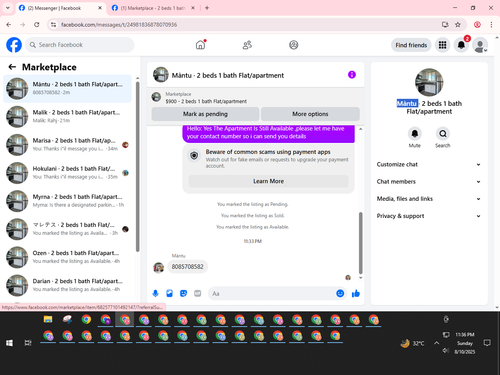The height and width of the screenshot is (375, 500).
Task: Go back from Marketplace chats list
Action: tap(12, 67)
